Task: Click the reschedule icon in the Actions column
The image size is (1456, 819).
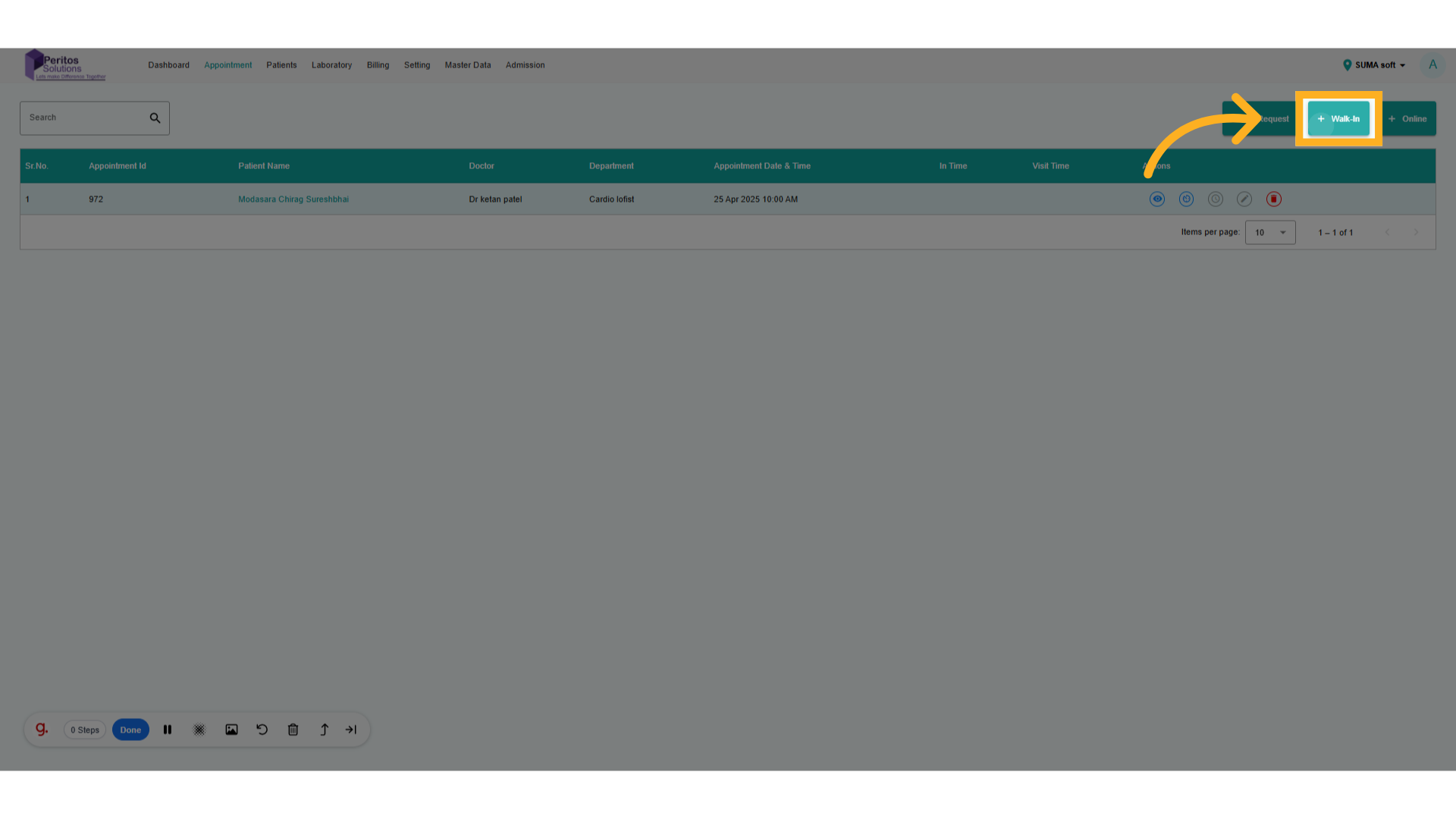Action: click(x=1186, y=199)
